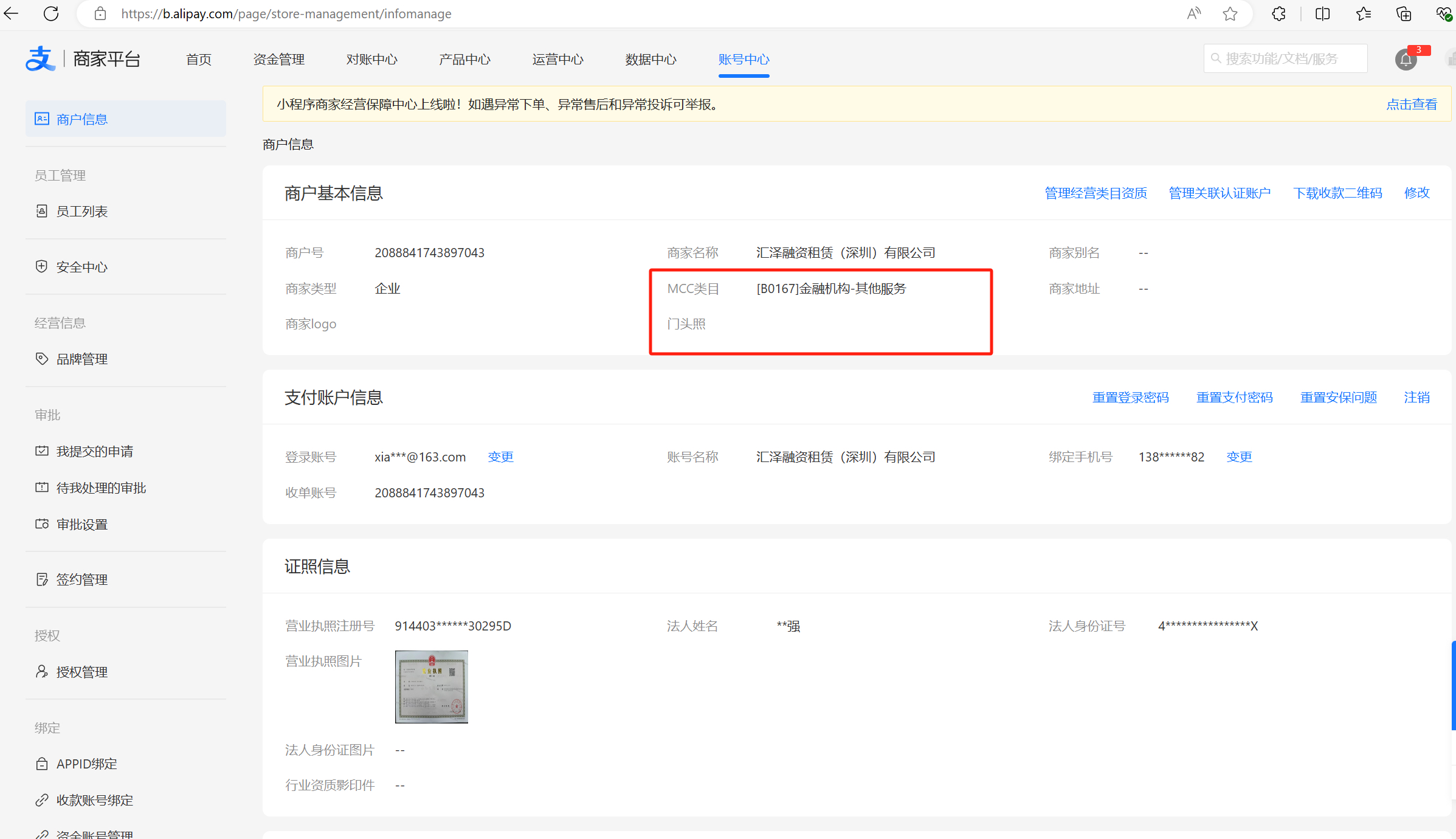The image size is (1456, 839).
Task: Open browser essentials heart icon
Action: coord(1444,13)
